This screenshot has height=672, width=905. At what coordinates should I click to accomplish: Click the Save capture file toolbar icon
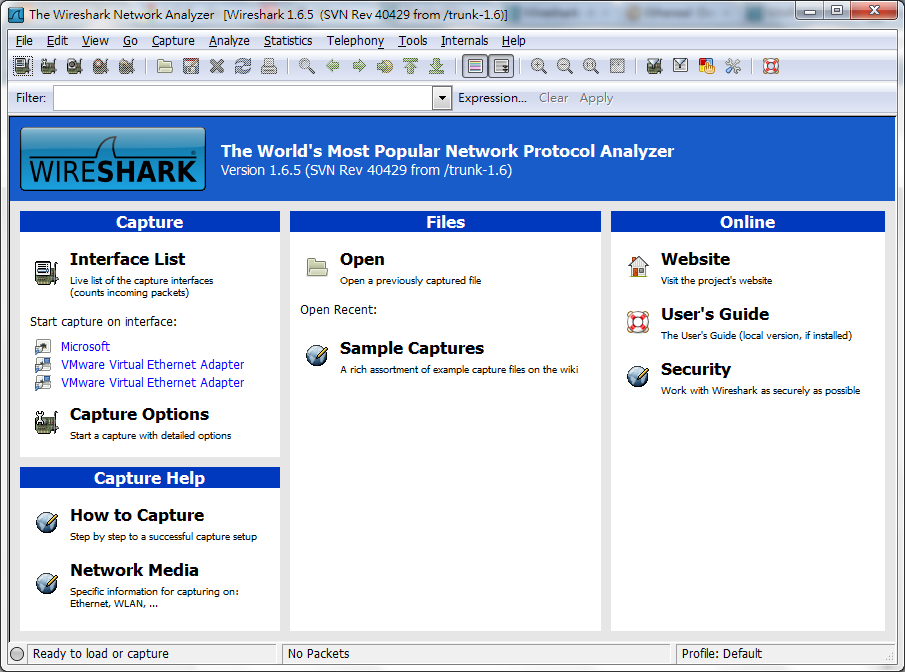coord(191,66)
